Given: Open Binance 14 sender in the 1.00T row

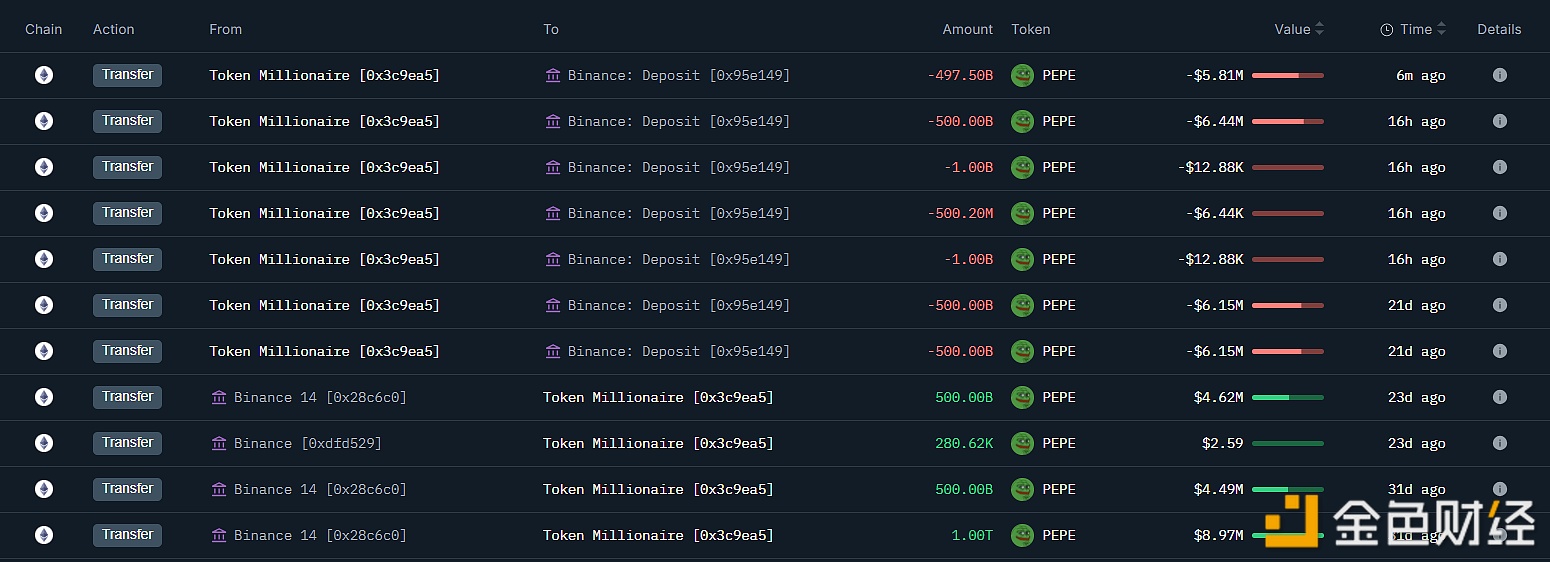Looking at the screenshot, I should 320,535.
